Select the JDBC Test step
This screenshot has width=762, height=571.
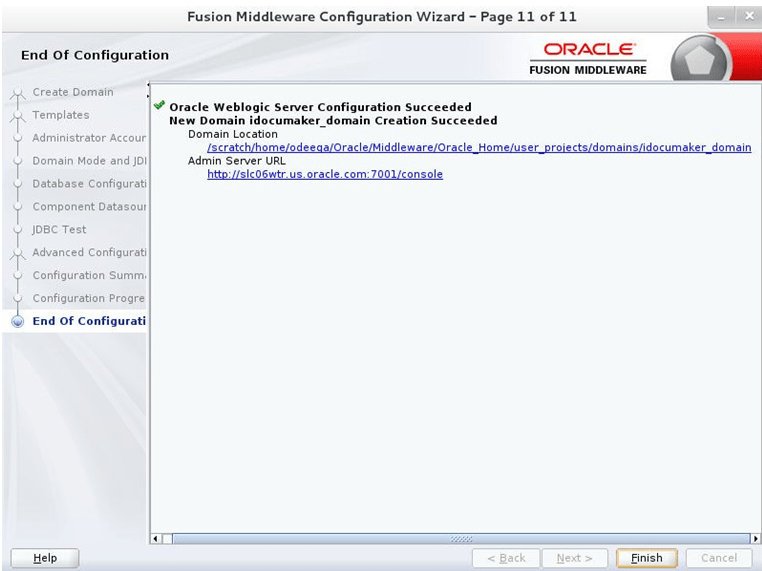[59, 229]
